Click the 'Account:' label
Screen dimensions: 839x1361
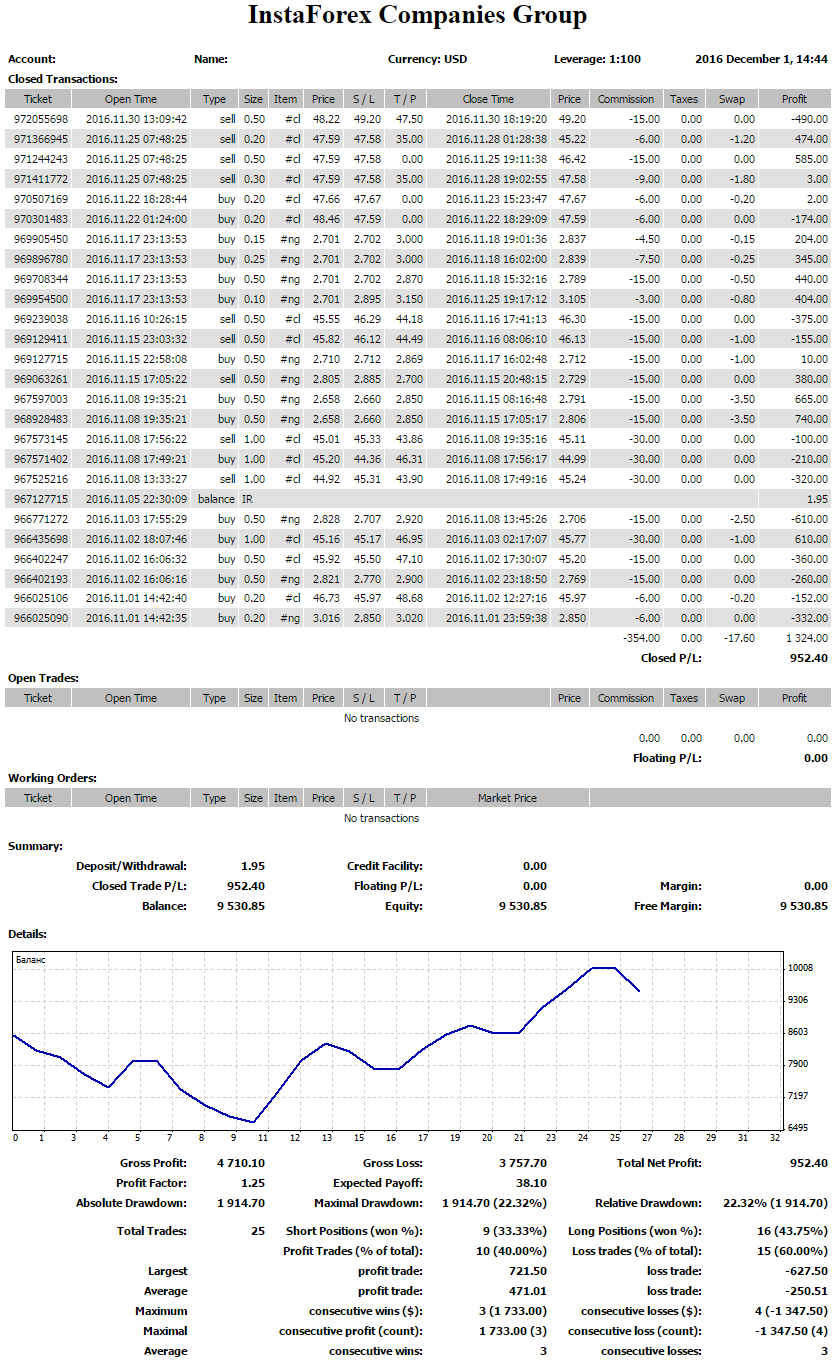(x=32, y=59)
